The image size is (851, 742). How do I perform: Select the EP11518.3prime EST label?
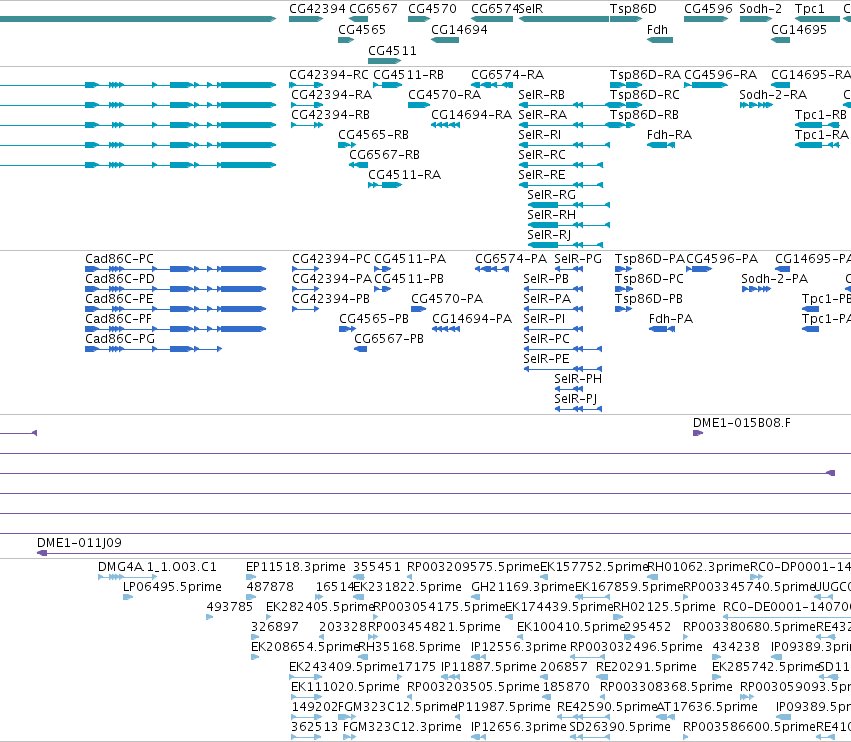coord(296,567)
